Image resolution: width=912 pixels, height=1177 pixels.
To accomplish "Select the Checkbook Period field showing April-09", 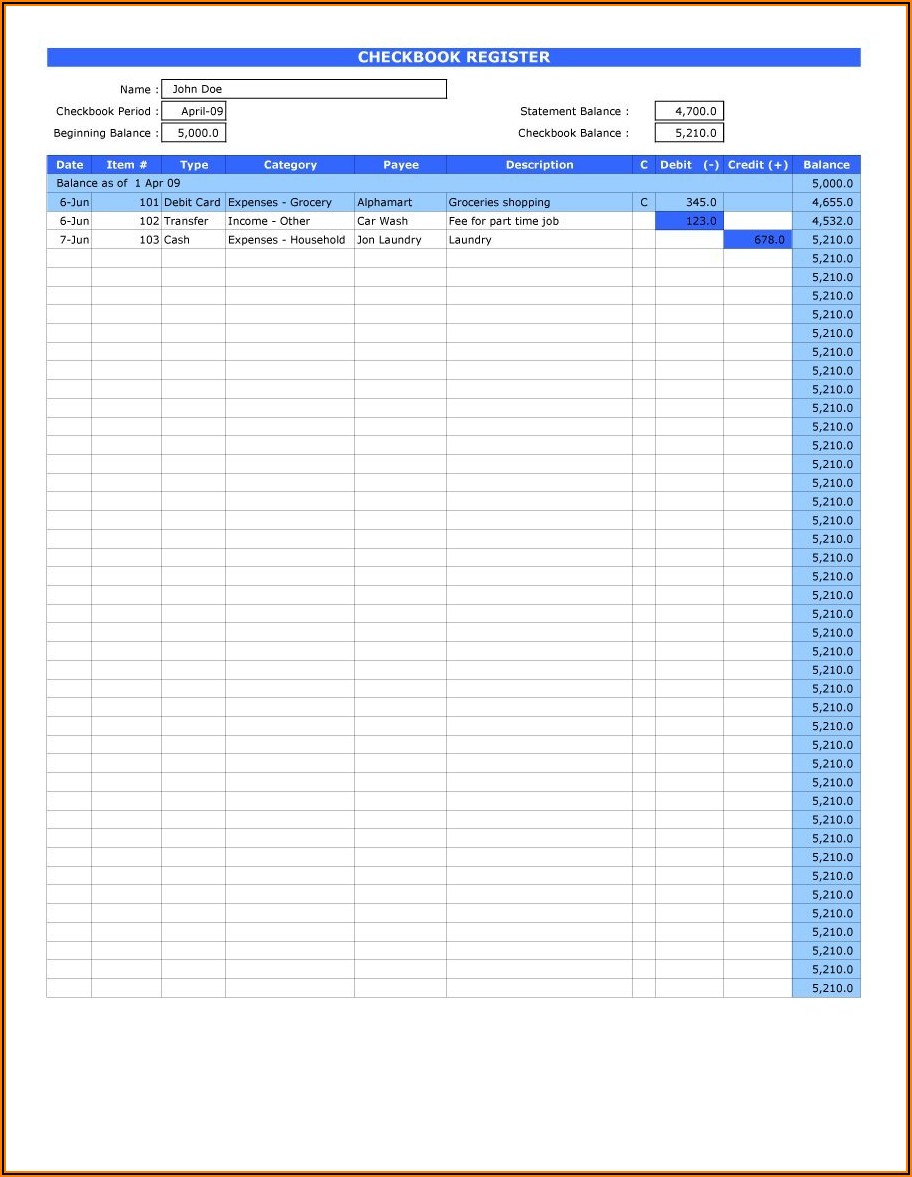I will click(x=194, y=112).
